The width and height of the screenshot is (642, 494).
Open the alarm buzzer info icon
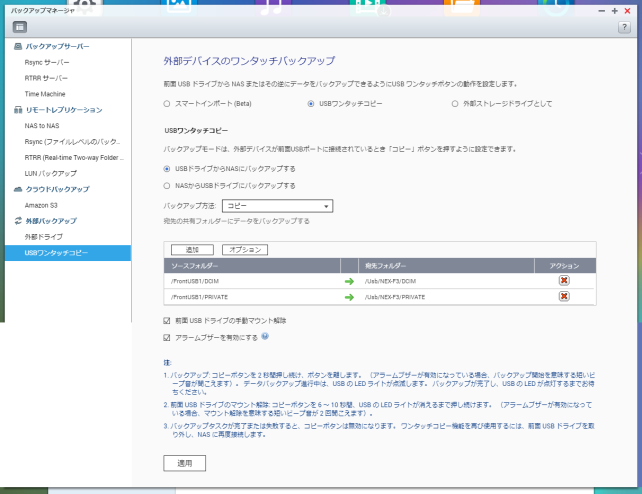(265, 336)
